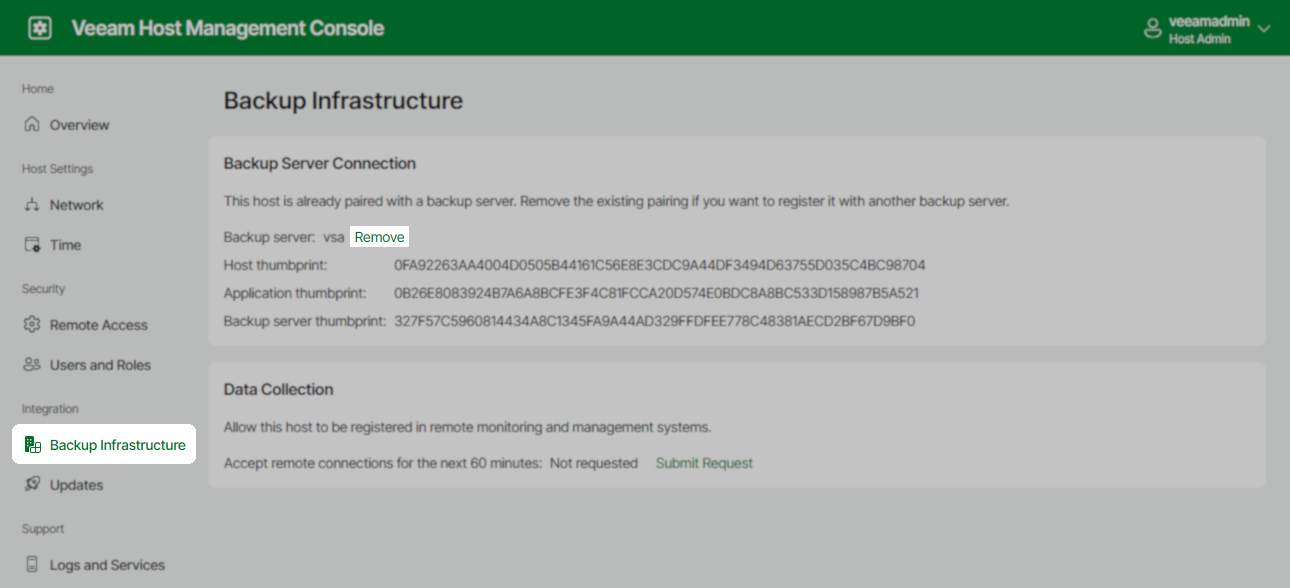
Task: Remove the pairing with backup server vsa
Action: (378, 236)
